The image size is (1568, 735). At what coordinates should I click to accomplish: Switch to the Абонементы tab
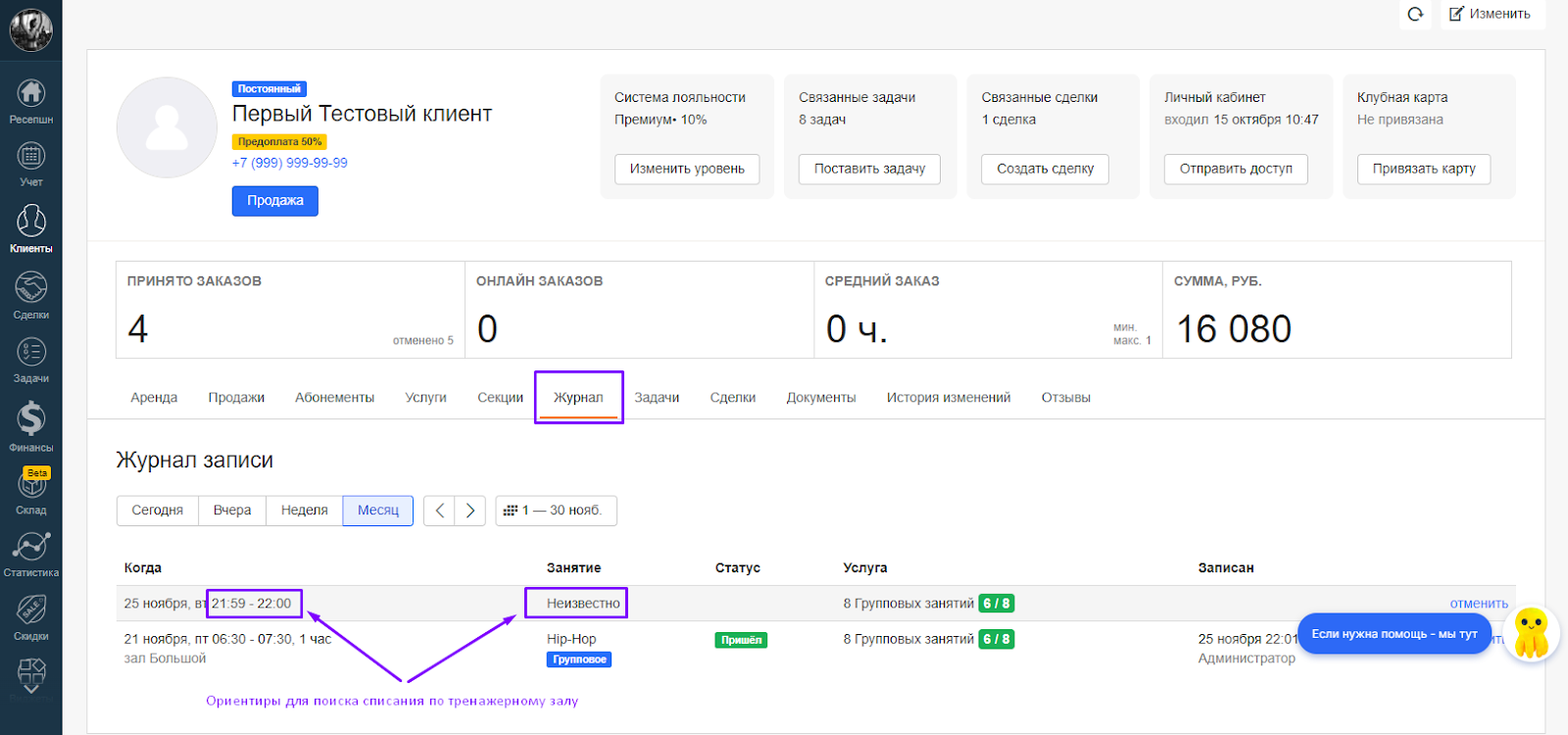point(334,398)
